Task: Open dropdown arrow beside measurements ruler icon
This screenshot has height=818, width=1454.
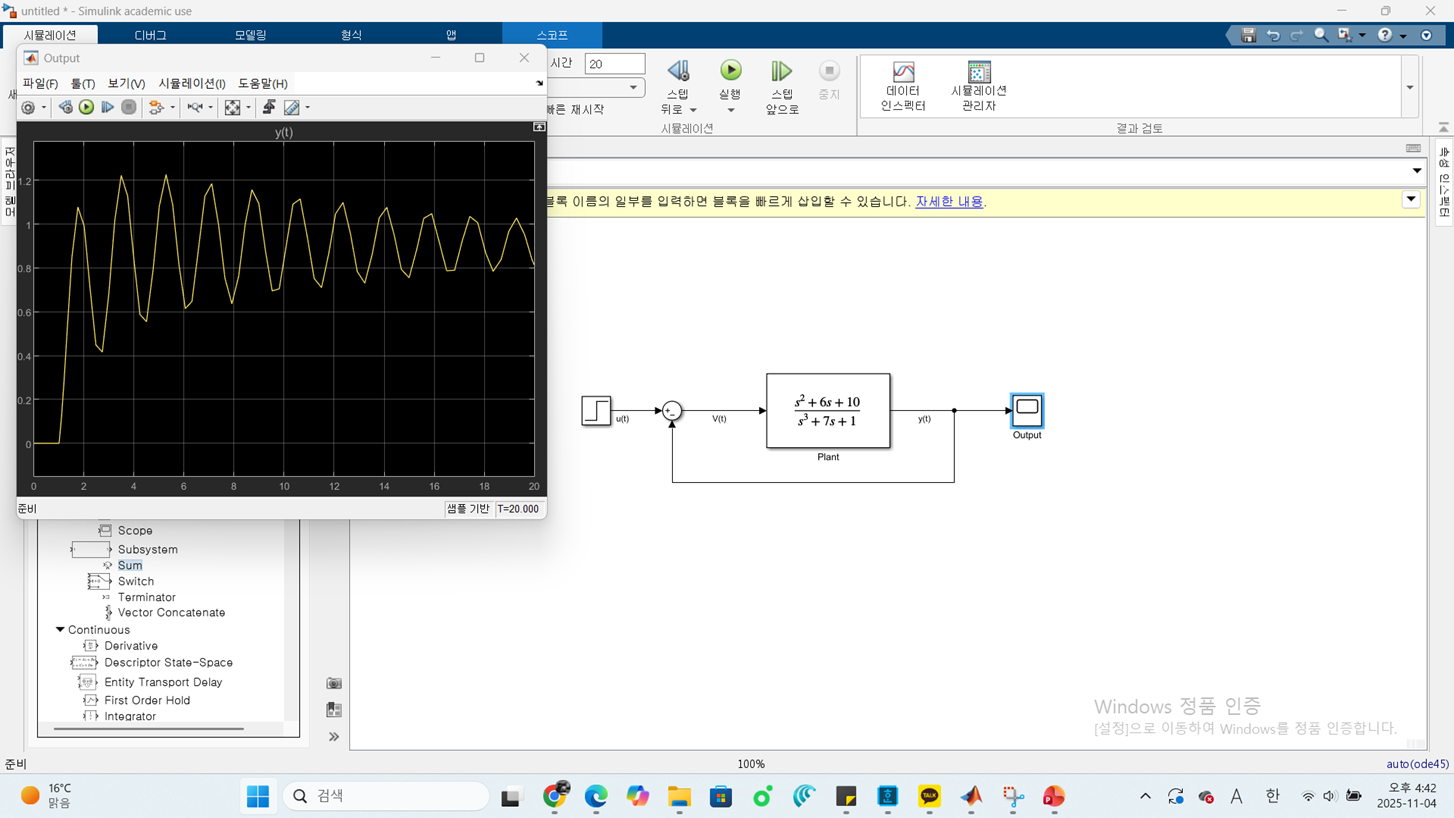Action: 307,107
